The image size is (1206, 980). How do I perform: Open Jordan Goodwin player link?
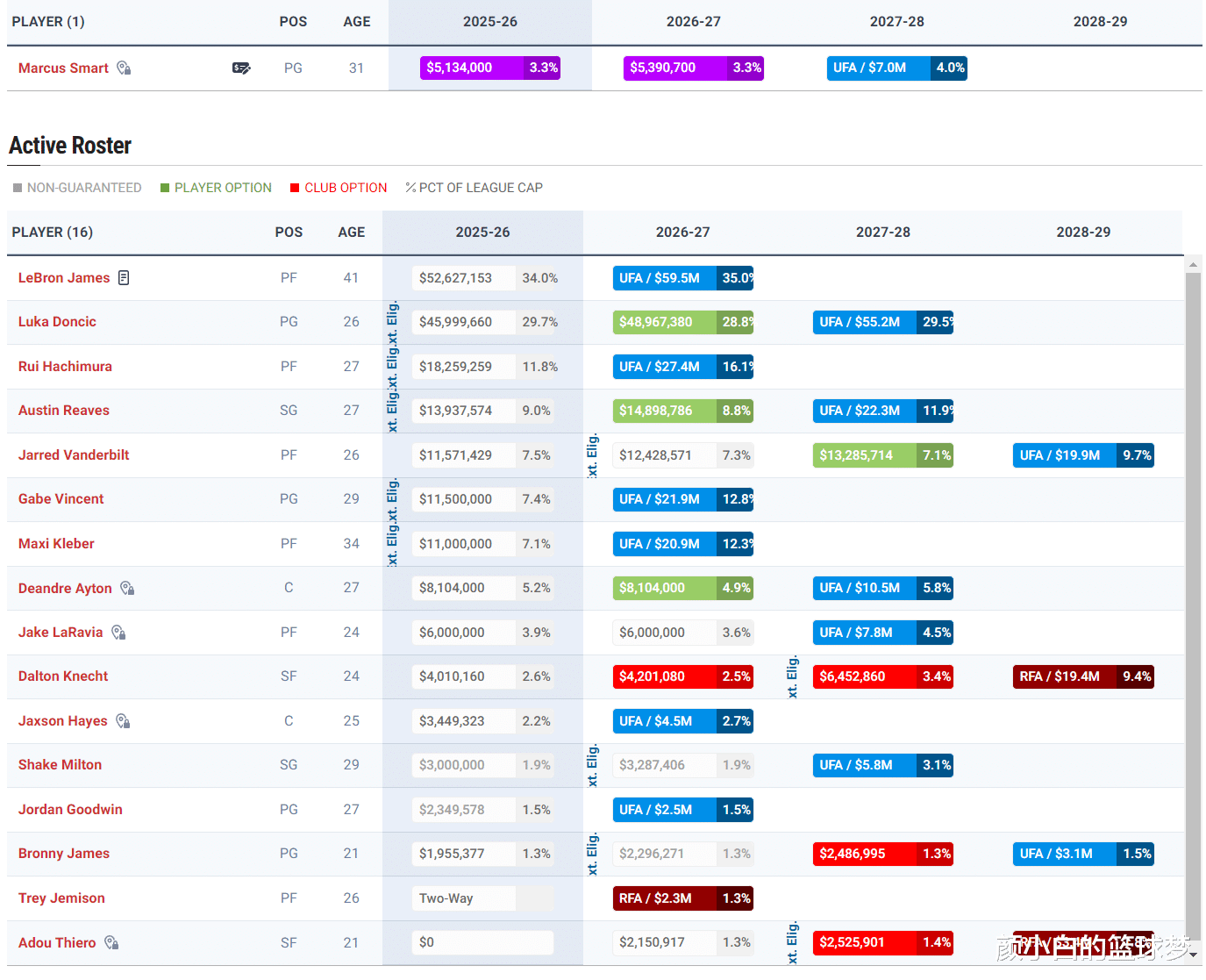(70, 809)
